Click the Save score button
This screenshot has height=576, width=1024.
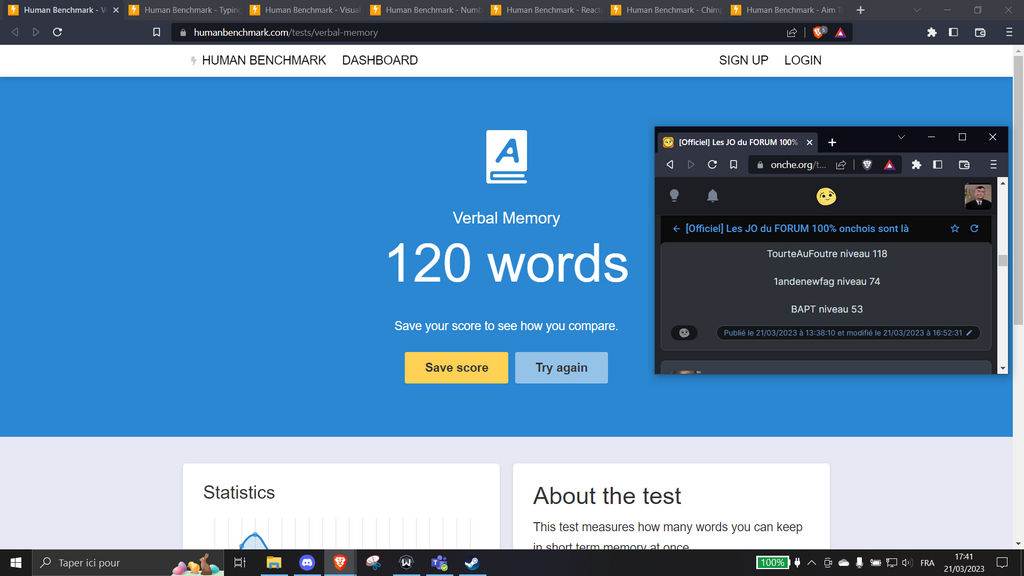point(456,368)
